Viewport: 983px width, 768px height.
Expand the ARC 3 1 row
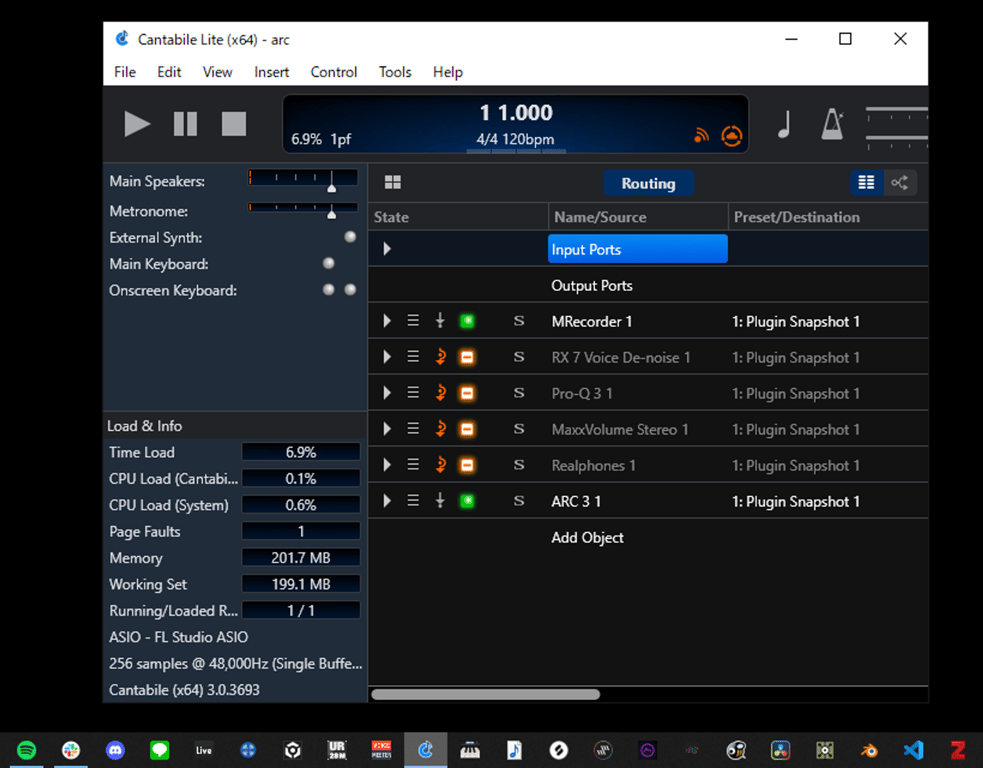[x=387, y=501]
